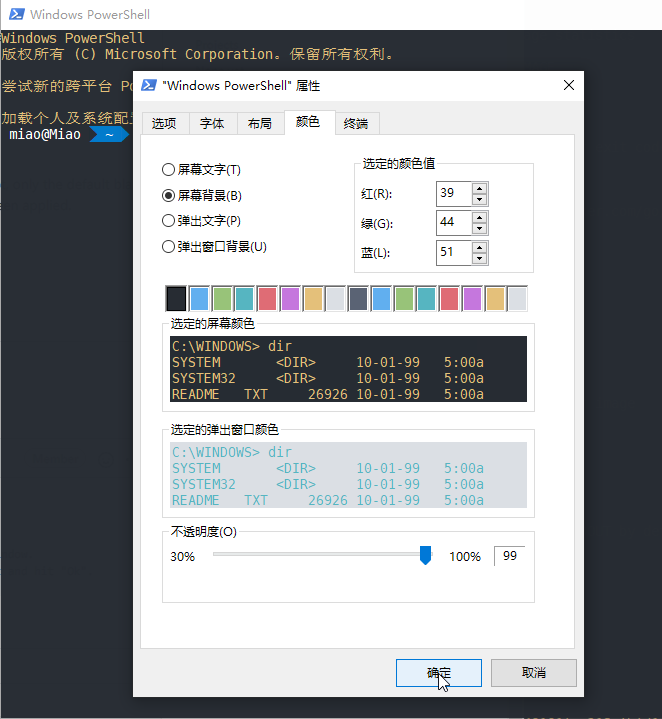Pick the eighth swatch, first light gray one
This screenshot has width=662, height=719.
[x=336, y=299]
